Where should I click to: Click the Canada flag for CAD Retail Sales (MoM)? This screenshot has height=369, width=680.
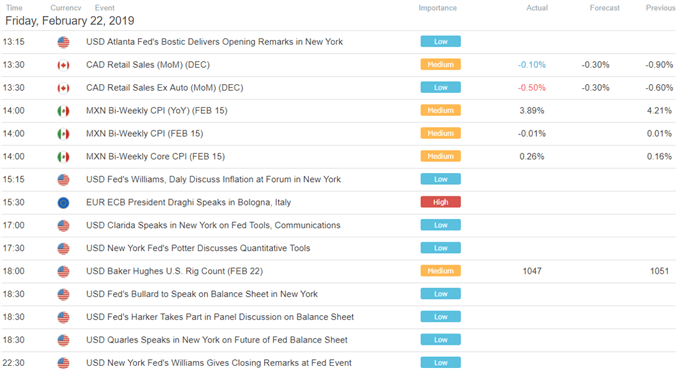[63, 65]
